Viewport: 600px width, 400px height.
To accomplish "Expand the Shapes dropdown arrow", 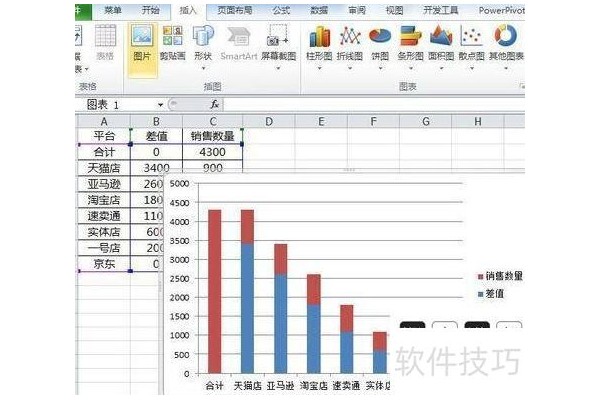I will click(203, 69).
